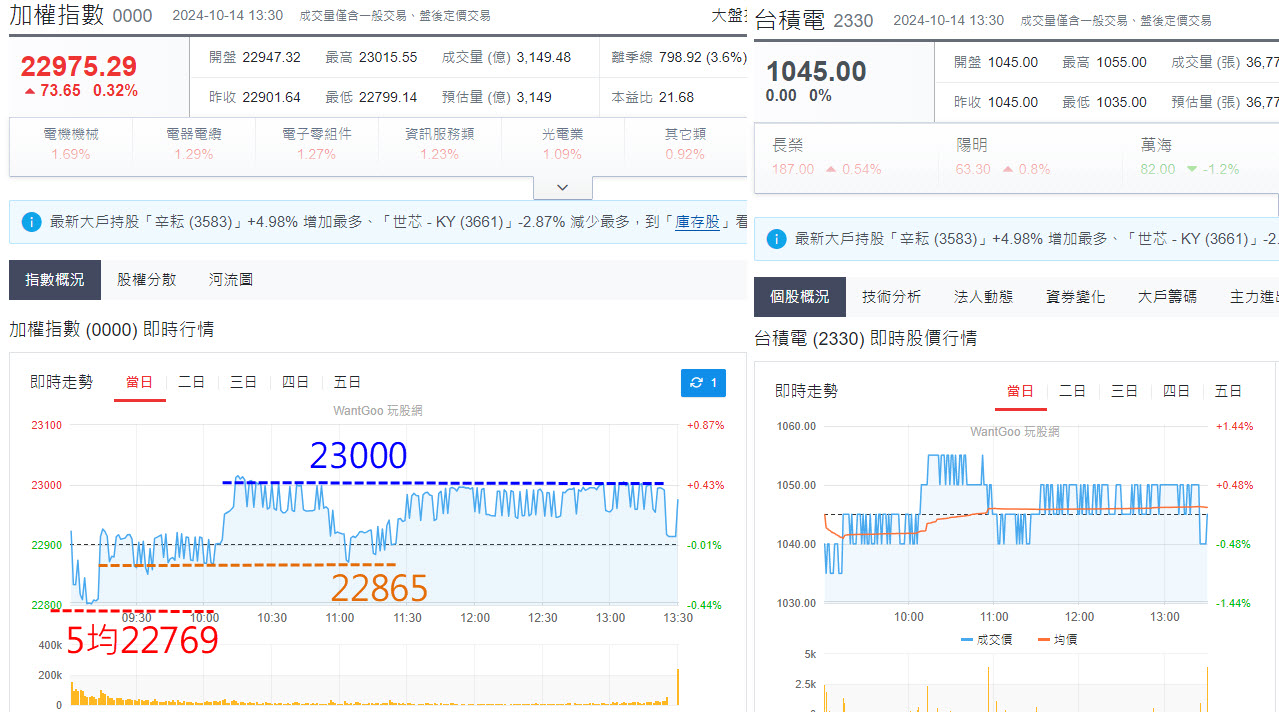Open the 長榮 related stock card
Image resolution: width=1279 pixels, height=712 pixels.
click(x=846, y=157)
